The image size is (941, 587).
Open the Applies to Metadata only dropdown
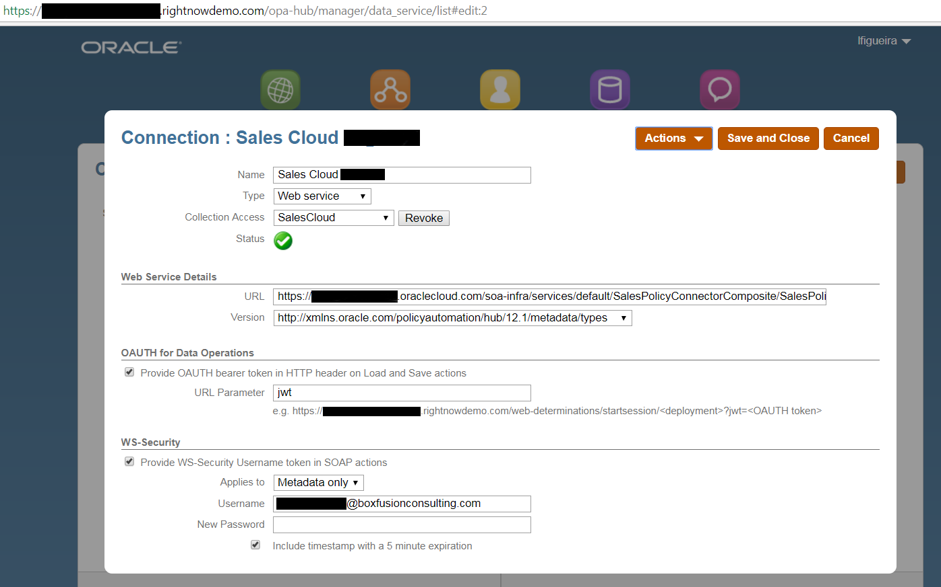[x=319, y=483]
